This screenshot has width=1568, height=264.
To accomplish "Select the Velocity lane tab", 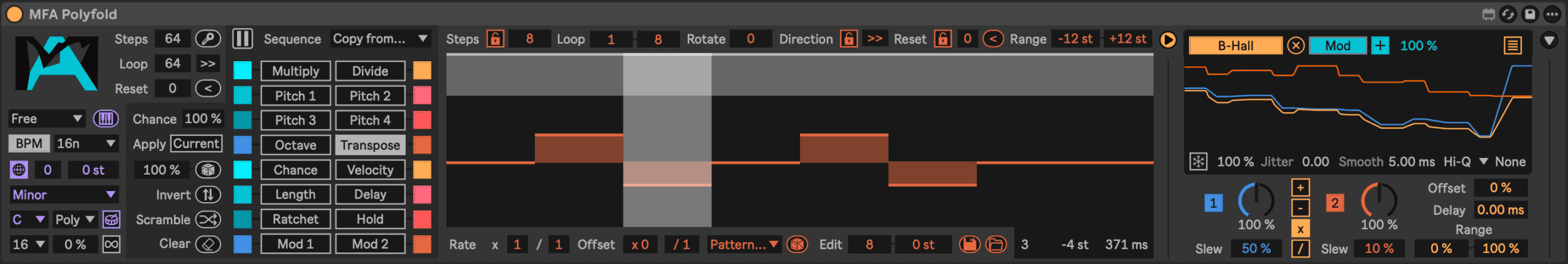I will [370, 170].
